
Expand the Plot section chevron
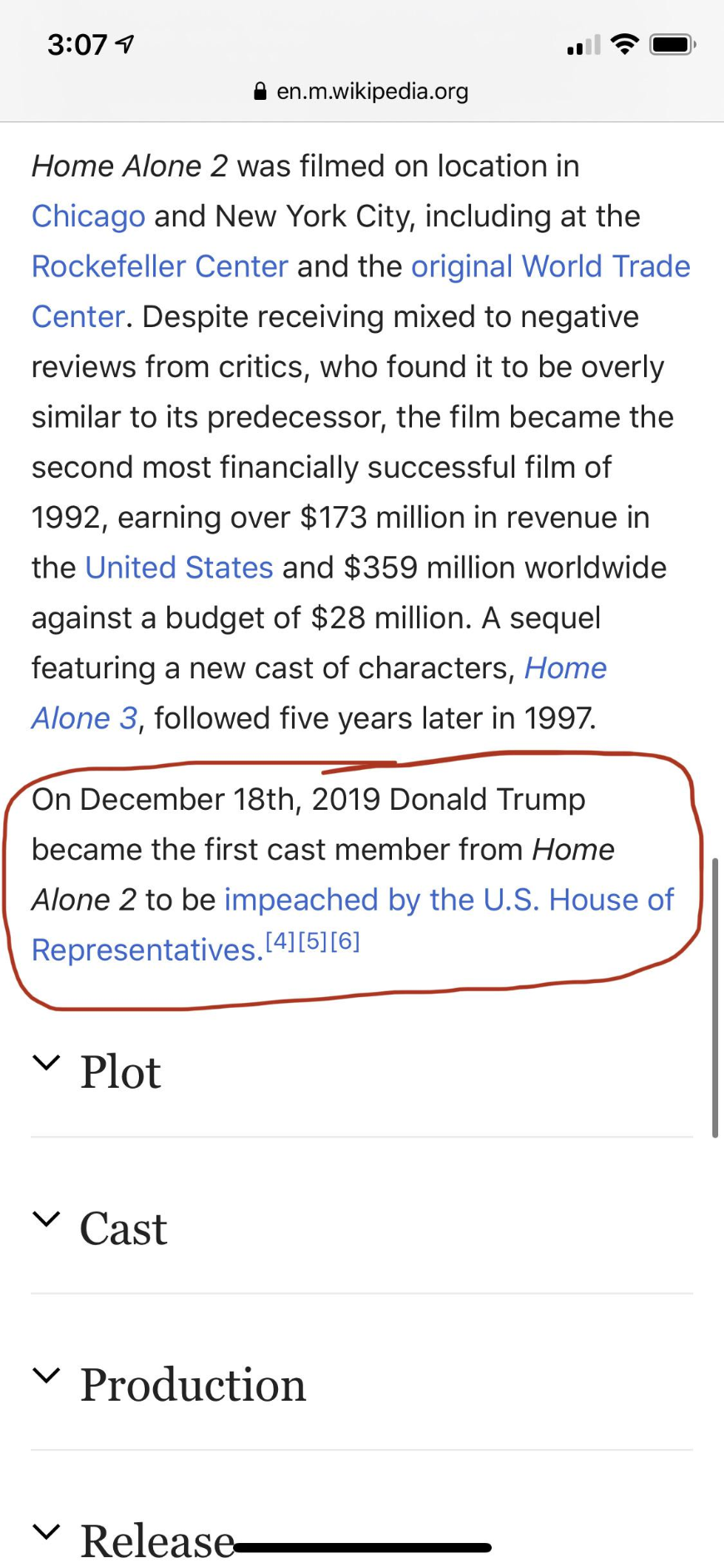(x=47, y=1063)
